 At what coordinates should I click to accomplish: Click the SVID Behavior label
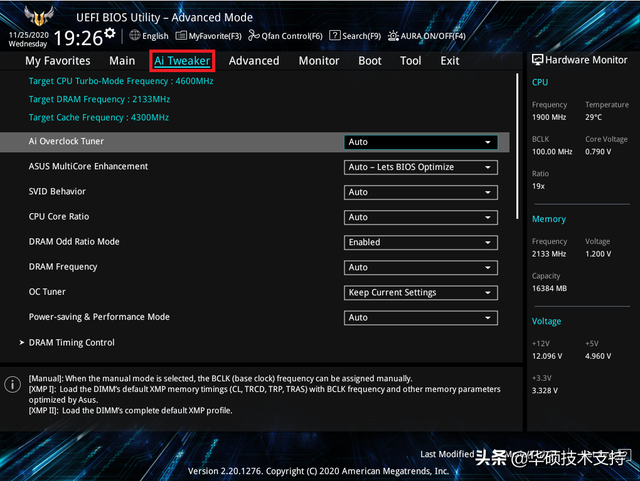click(x=57, y=192)
